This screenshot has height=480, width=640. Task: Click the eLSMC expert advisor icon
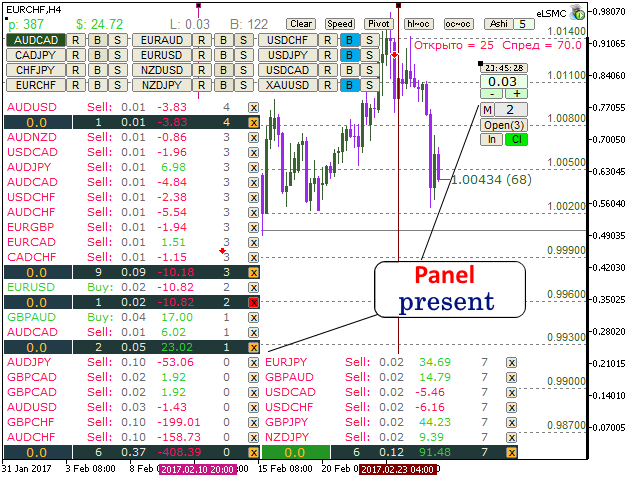(577, 13)
